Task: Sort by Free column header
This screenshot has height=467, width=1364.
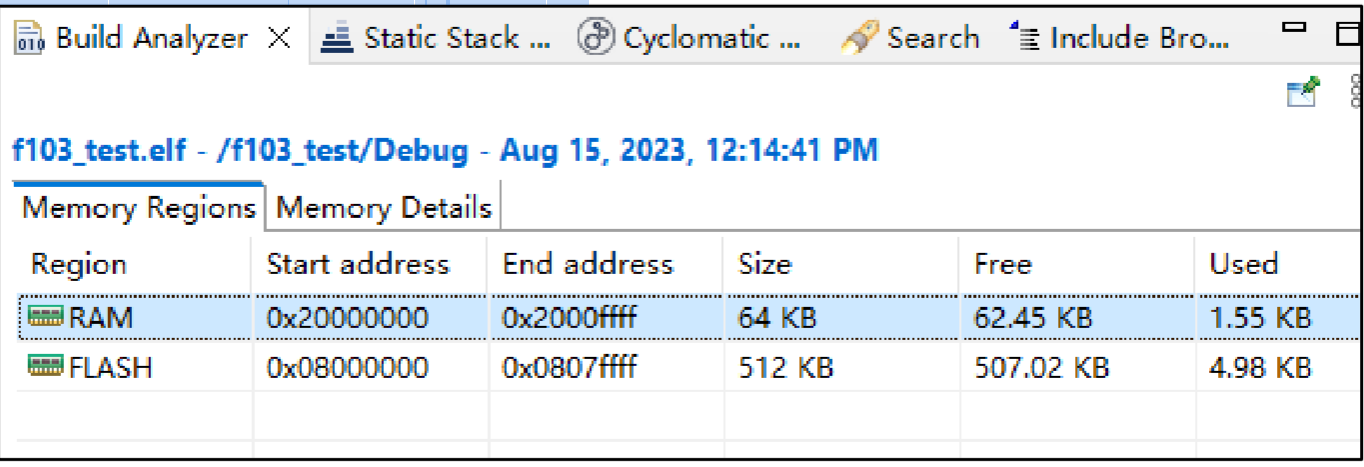Action: [1003, 264]
